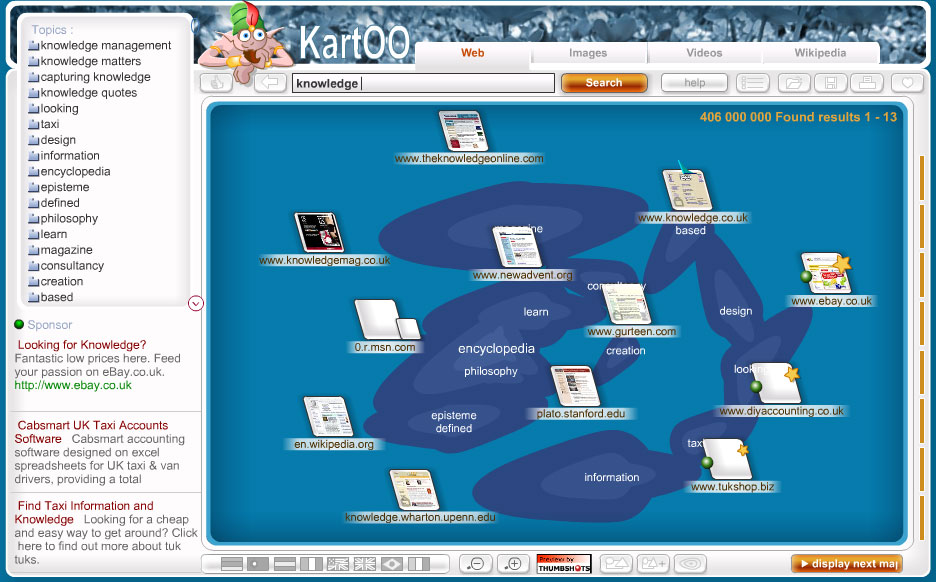Click the print icon in the toolbar

(x=867, y=83)
